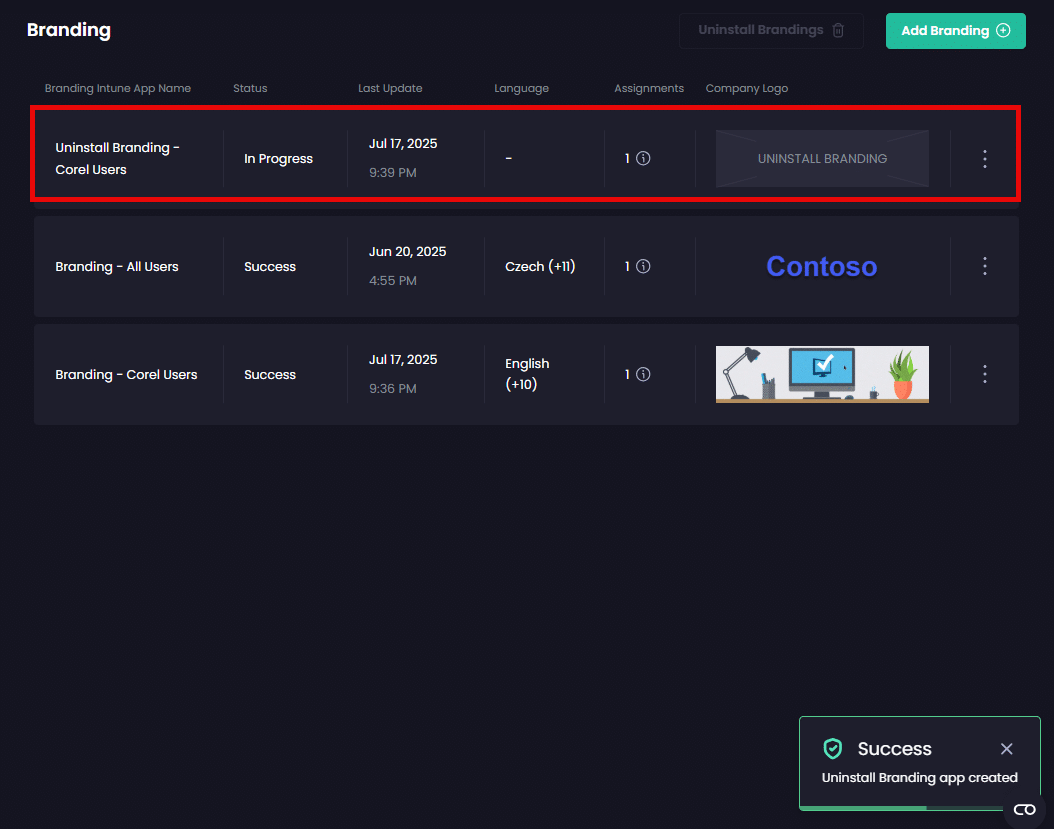This screenshot has height=829, width=1054.
Task: Click the English (+10) language entry
Action: pyautogui.click(x=527, y=374)
